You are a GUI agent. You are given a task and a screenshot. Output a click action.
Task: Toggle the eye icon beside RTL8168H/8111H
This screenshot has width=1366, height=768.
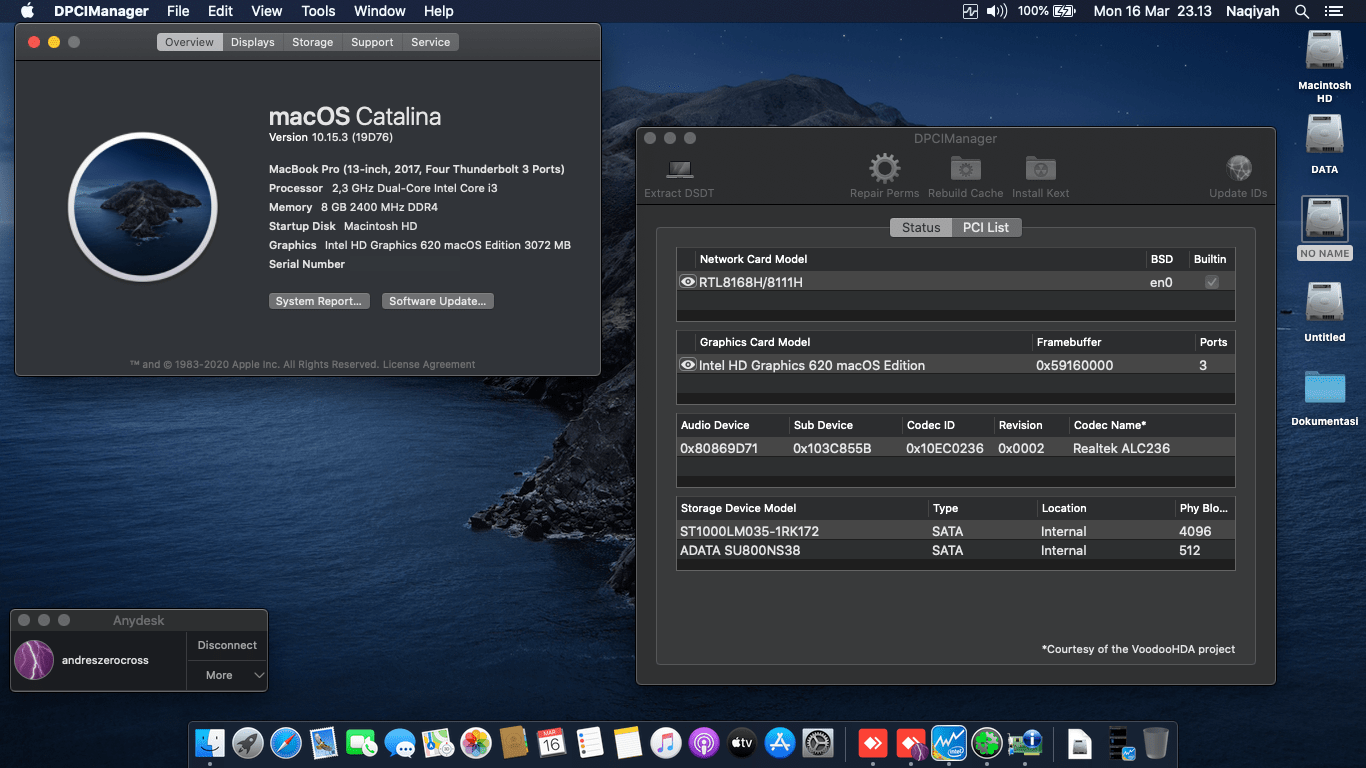pos(688,282)
